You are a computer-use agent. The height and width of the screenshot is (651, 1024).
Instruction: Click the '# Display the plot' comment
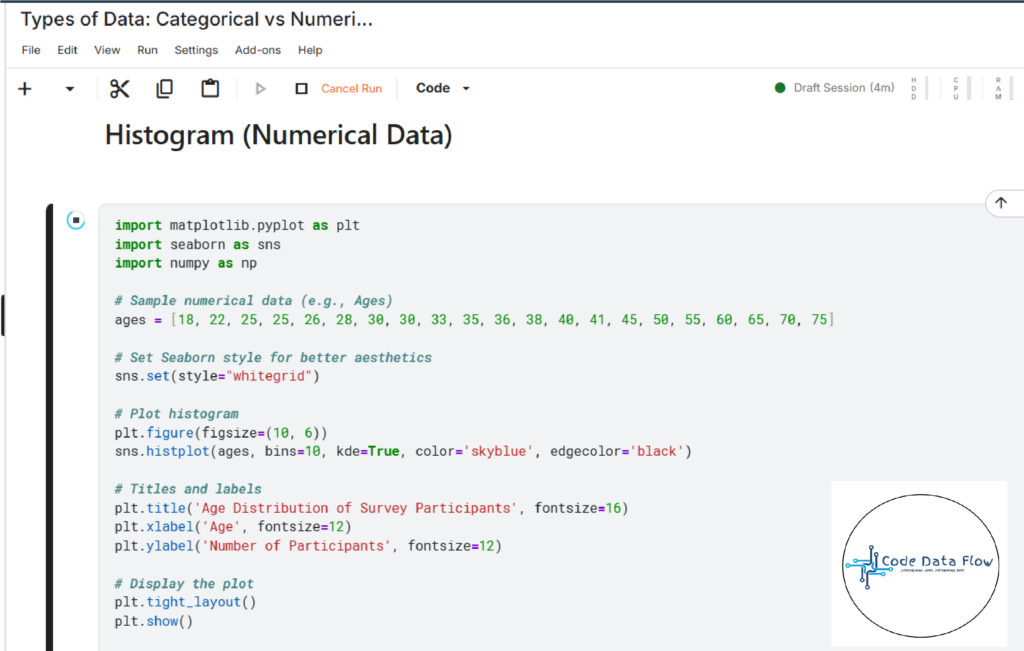coord(184,584)
